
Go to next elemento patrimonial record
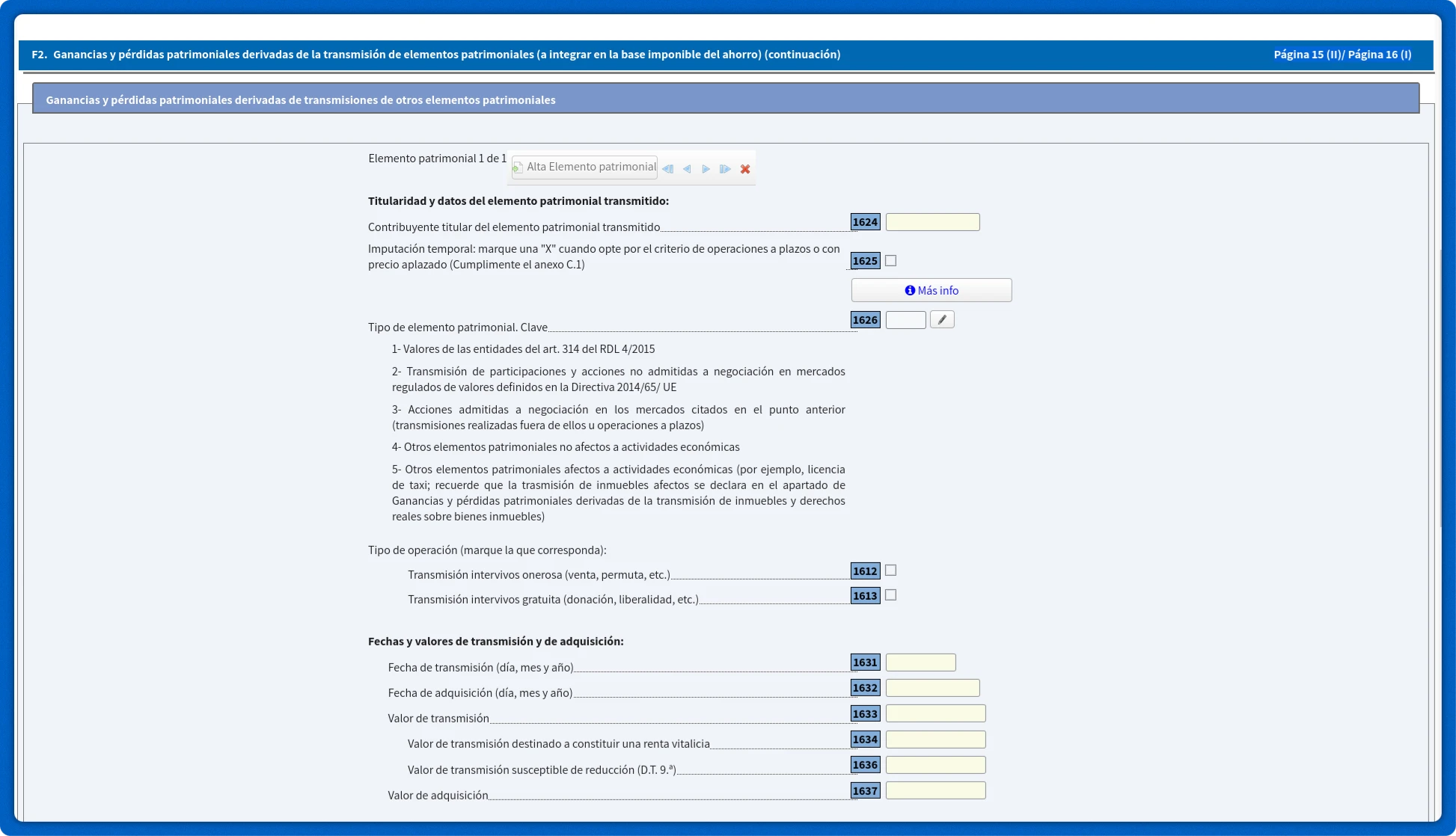(706, 169)
